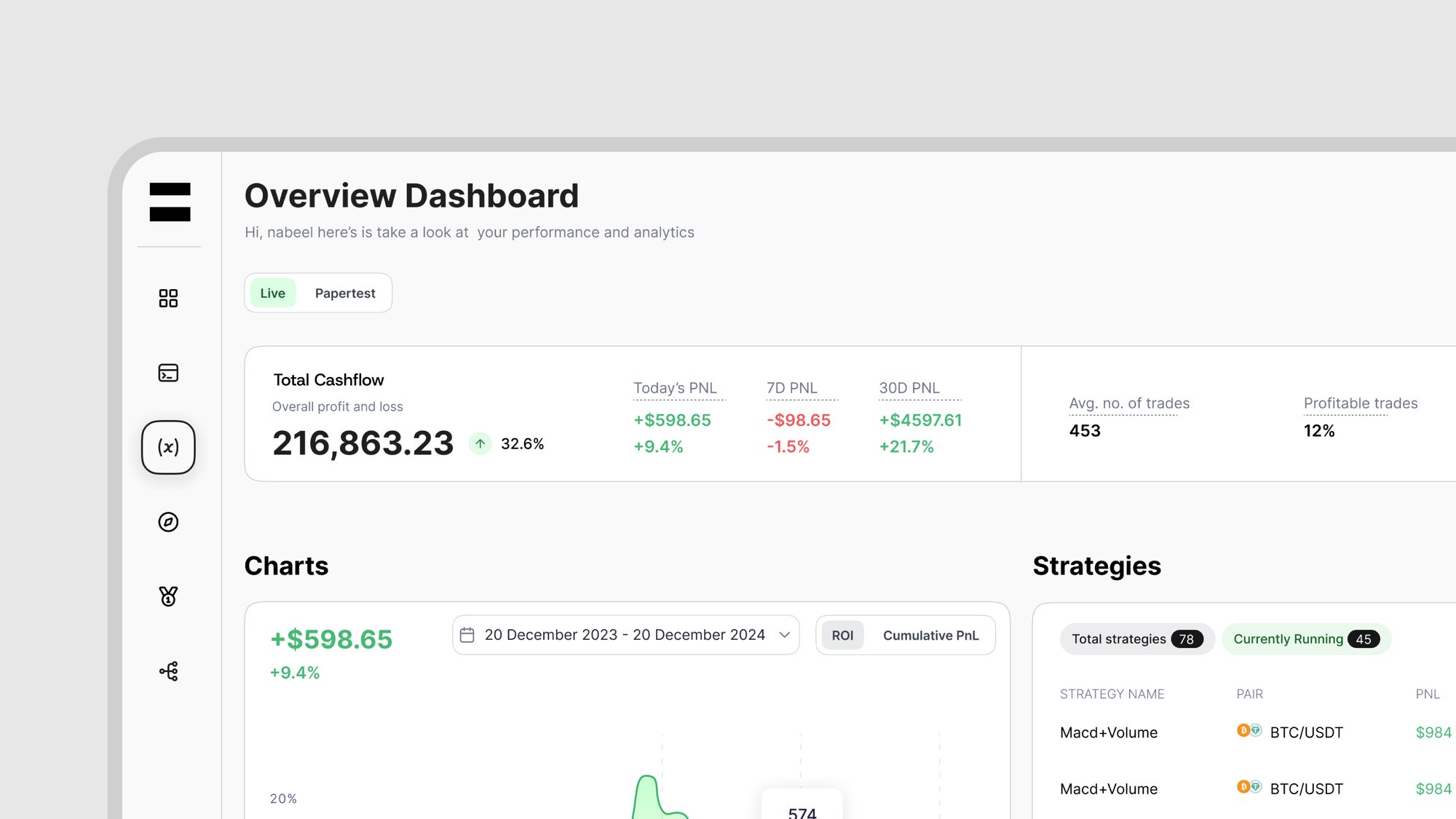This screenshot has height=819, width=1456.
Task: Click +$598.65 under Today's PNL
Action: [x=672, y=421]
